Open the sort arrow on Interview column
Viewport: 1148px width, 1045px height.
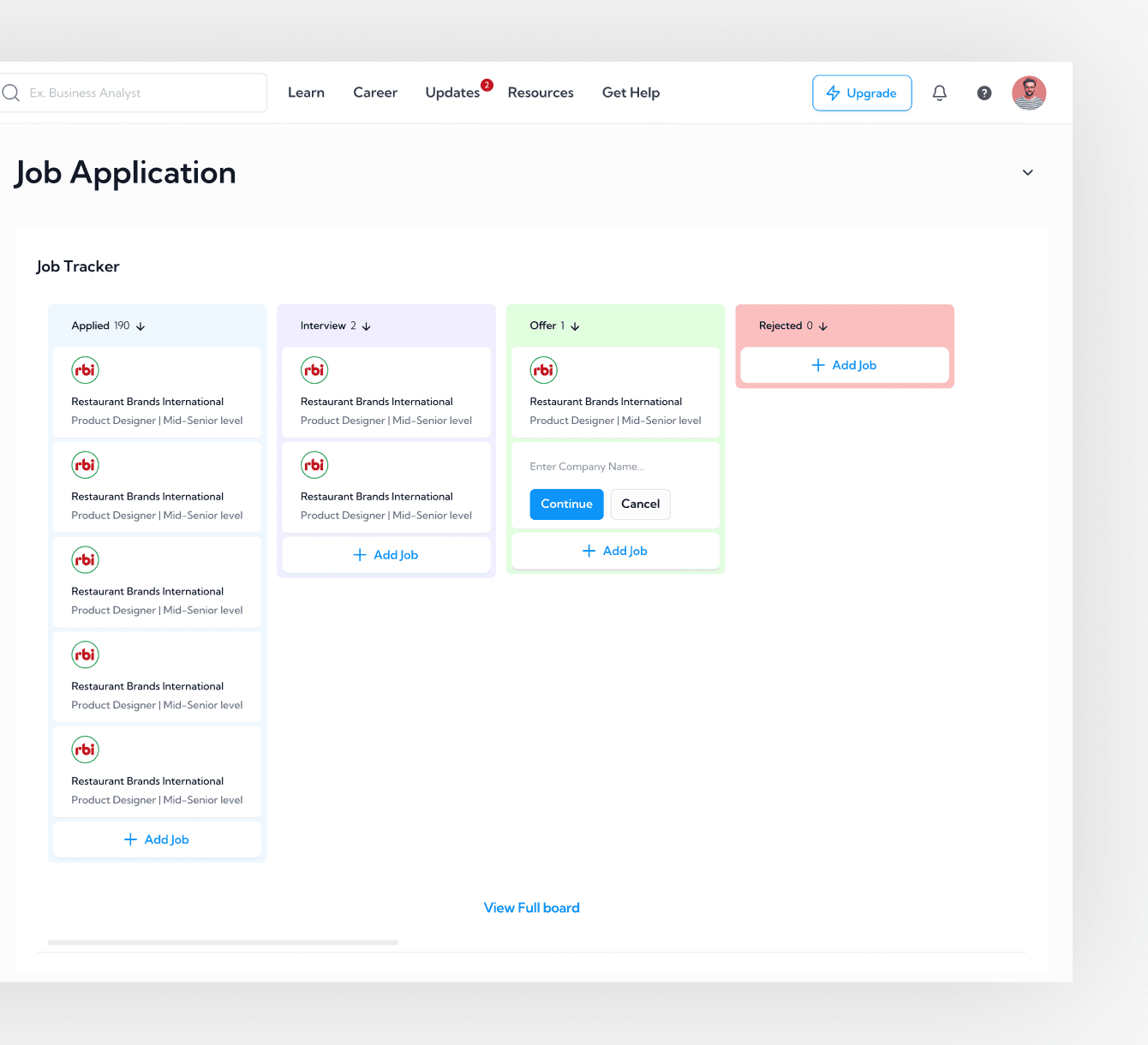(367, 325)
